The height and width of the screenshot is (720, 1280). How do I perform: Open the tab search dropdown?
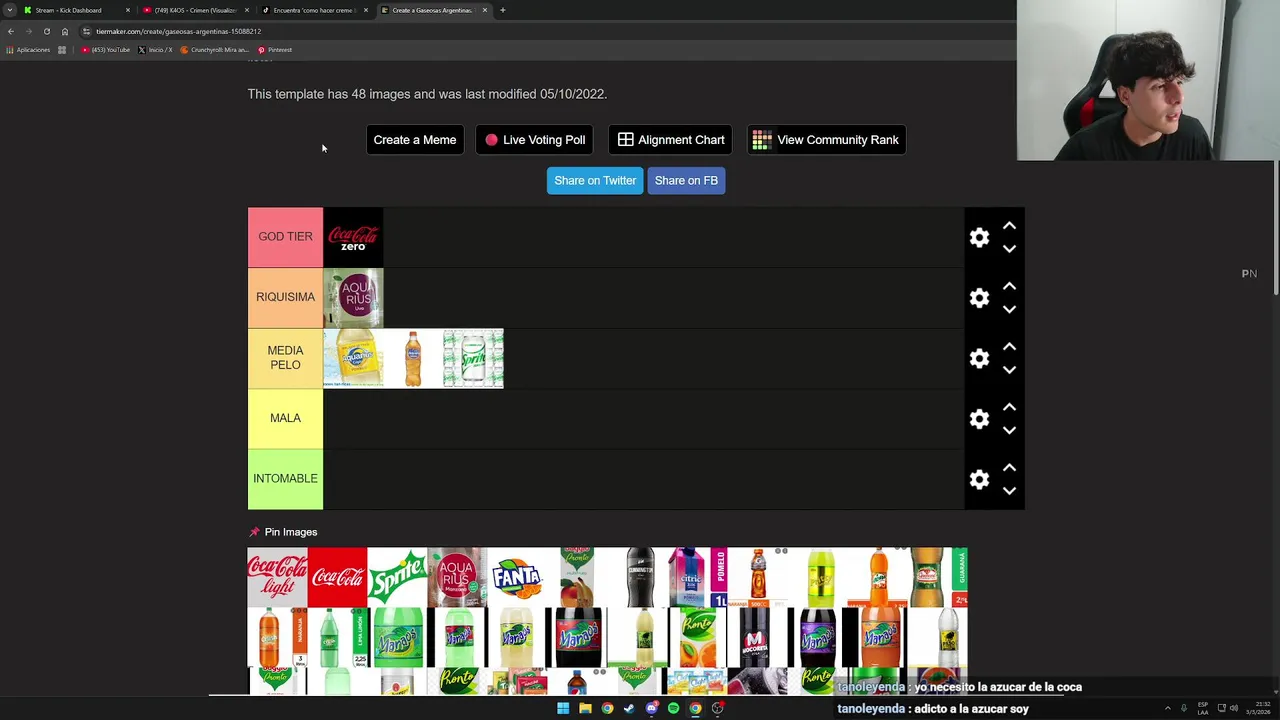pos(10,10)
